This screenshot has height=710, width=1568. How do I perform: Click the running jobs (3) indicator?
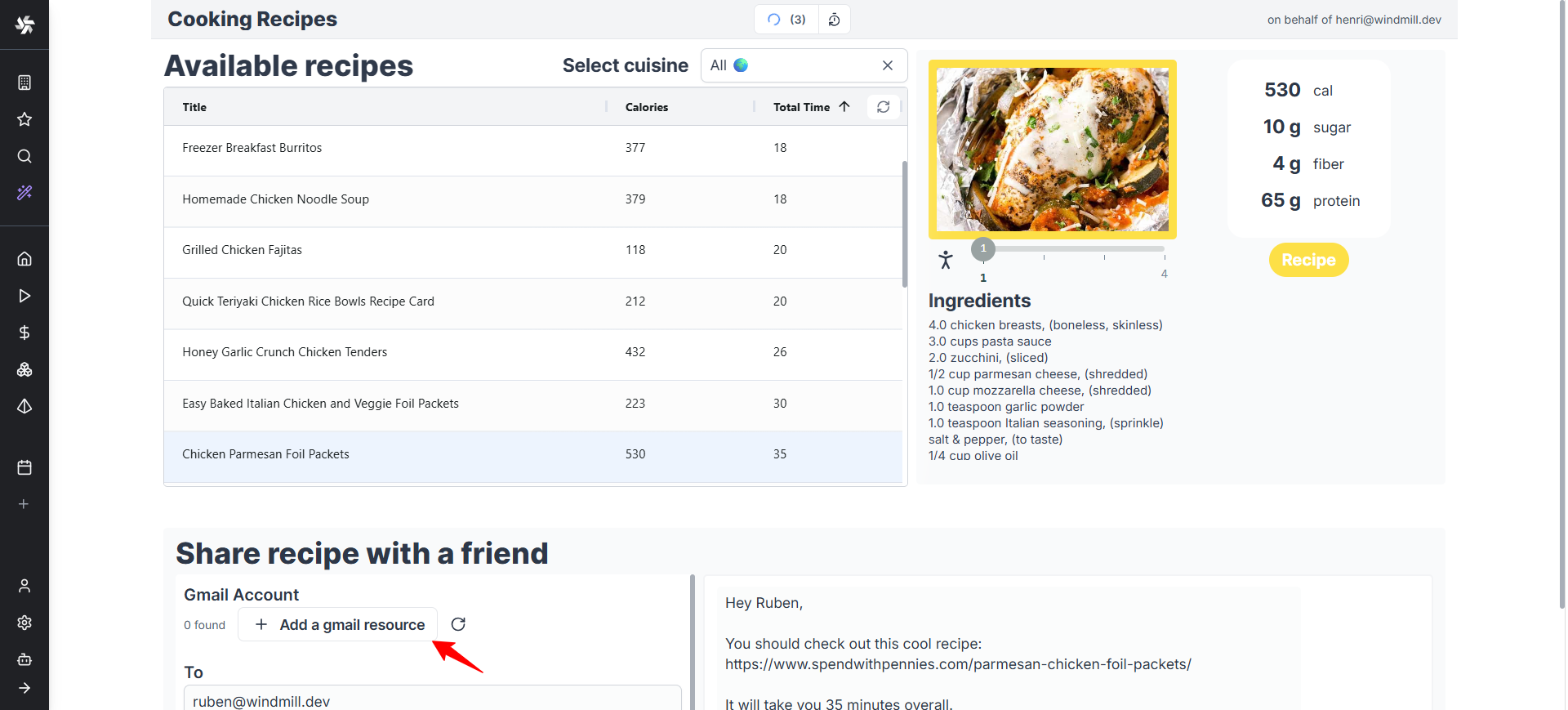(x=786, y=20)
